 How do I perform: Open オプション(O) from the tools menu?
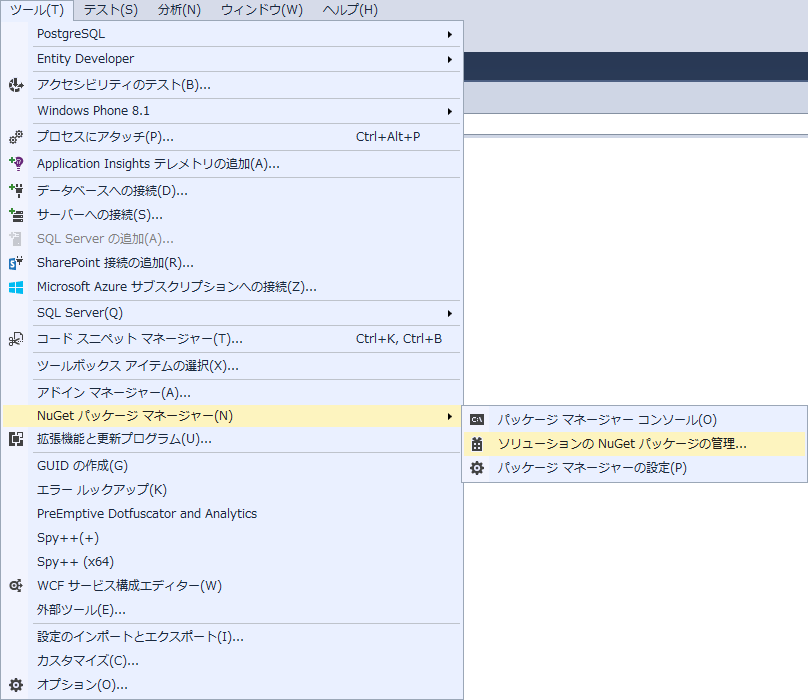point(82,685)
